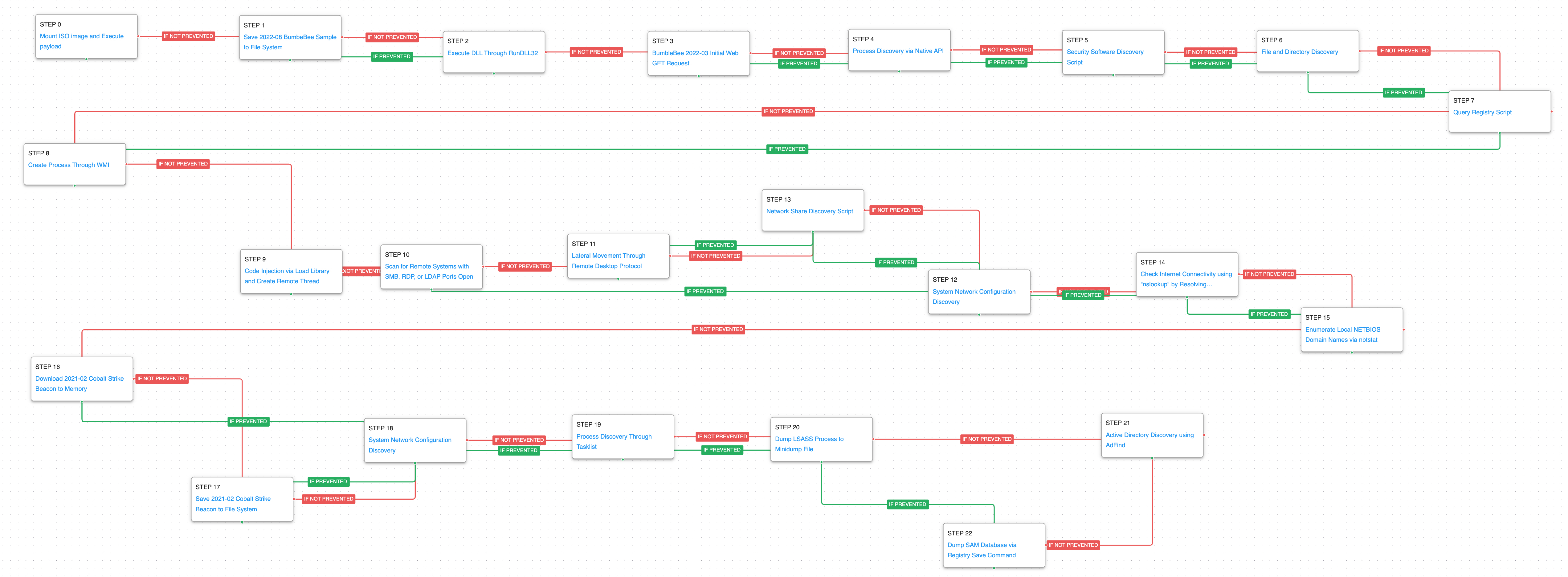Click the Mount ISO image and Execute payload link
Viewport: 1568px width, 577px height.
tap(82, 36)
